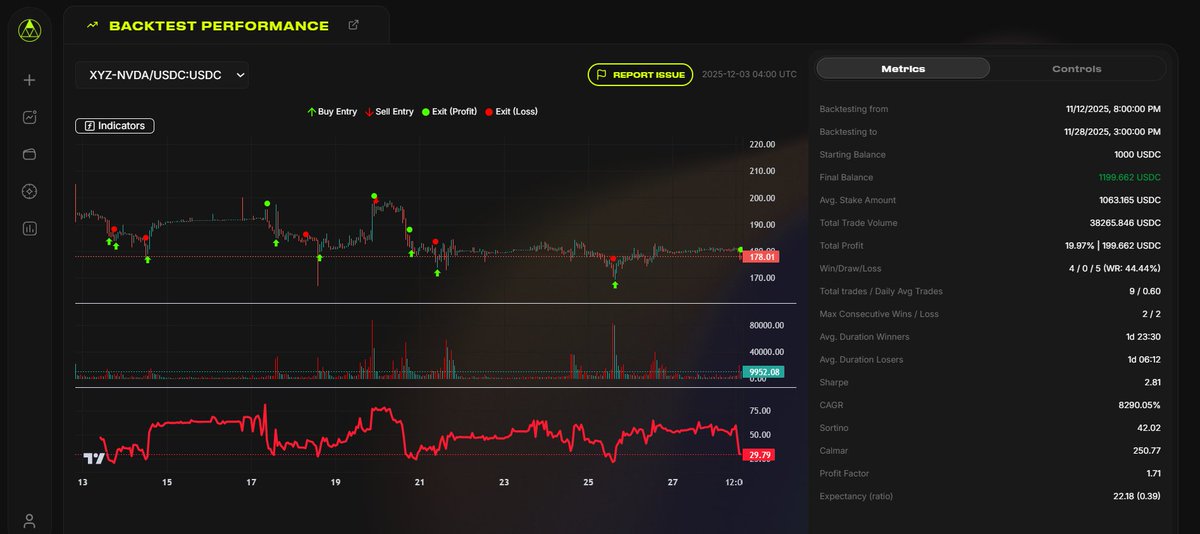The width and height of the screenshot is (1200, 534).
Task: Click the TradingView logo on chart
Action: tap(94, 458)
